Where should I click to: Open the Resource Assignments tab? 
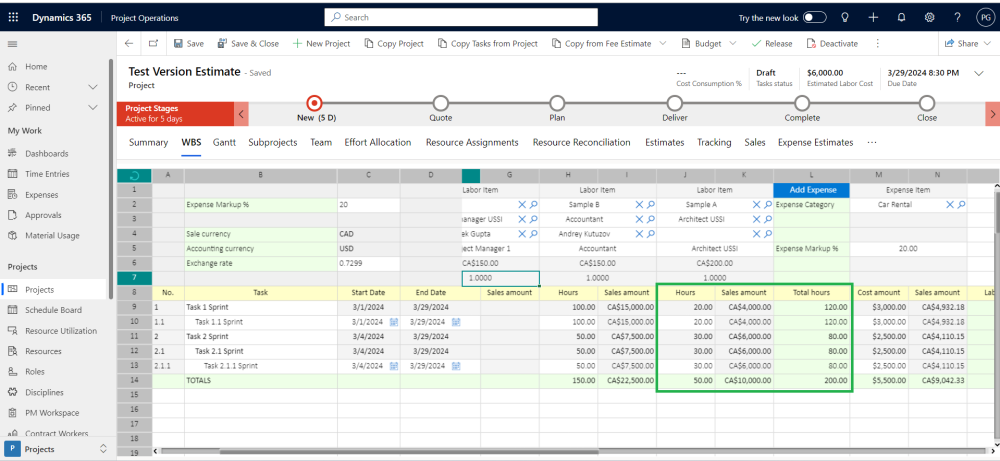471,143
